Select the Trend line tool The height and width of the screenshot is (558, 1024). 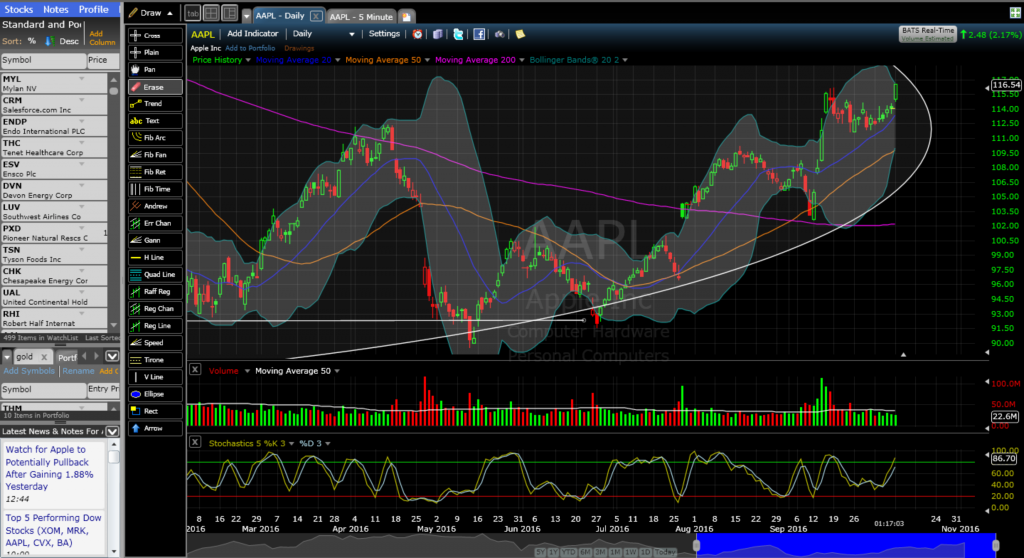(155, 104)
